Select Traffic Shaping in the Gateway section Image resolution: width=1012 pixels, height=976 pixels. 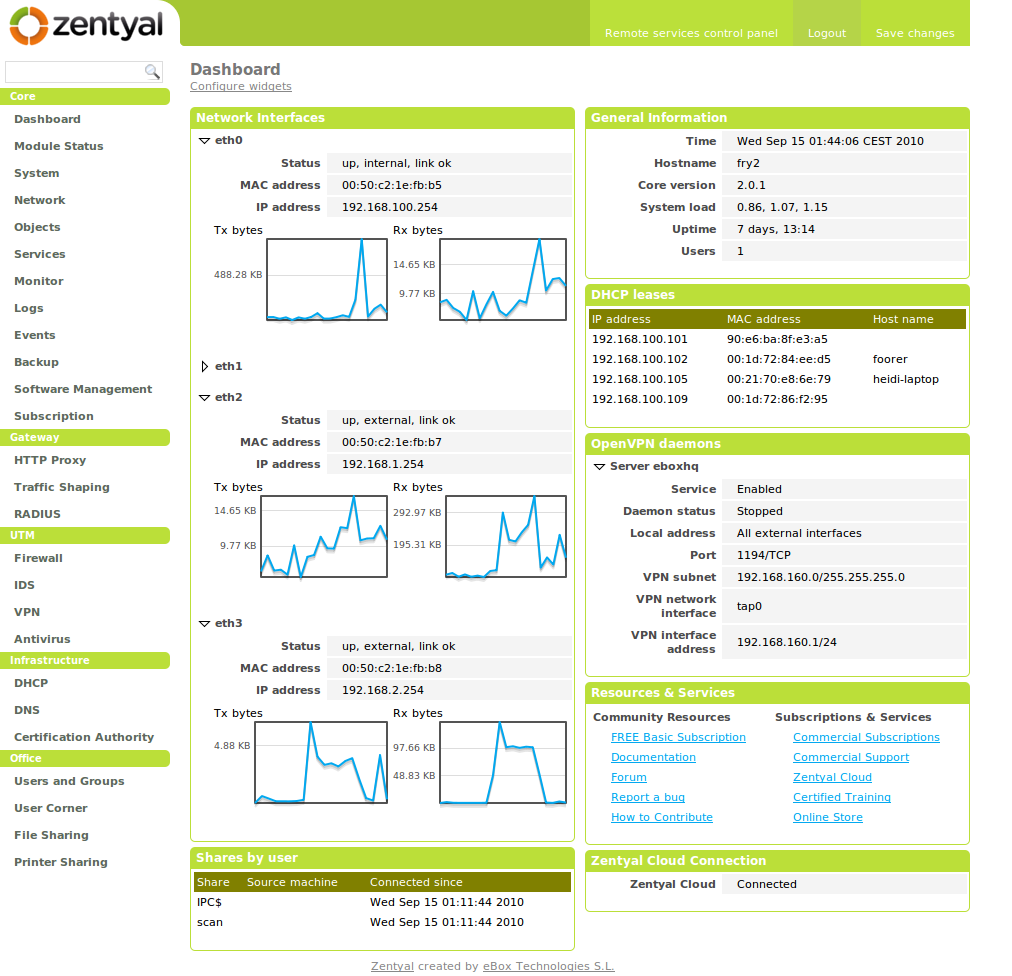tap(62, 487)
